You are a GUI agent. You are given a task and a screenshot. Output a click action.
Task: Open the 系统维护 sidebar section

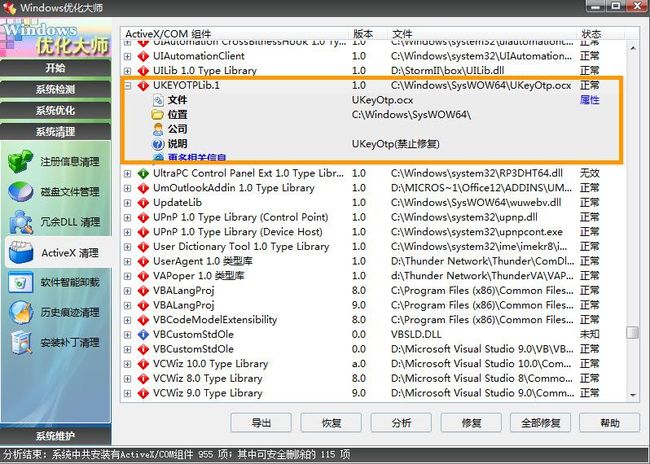(56, 436)
